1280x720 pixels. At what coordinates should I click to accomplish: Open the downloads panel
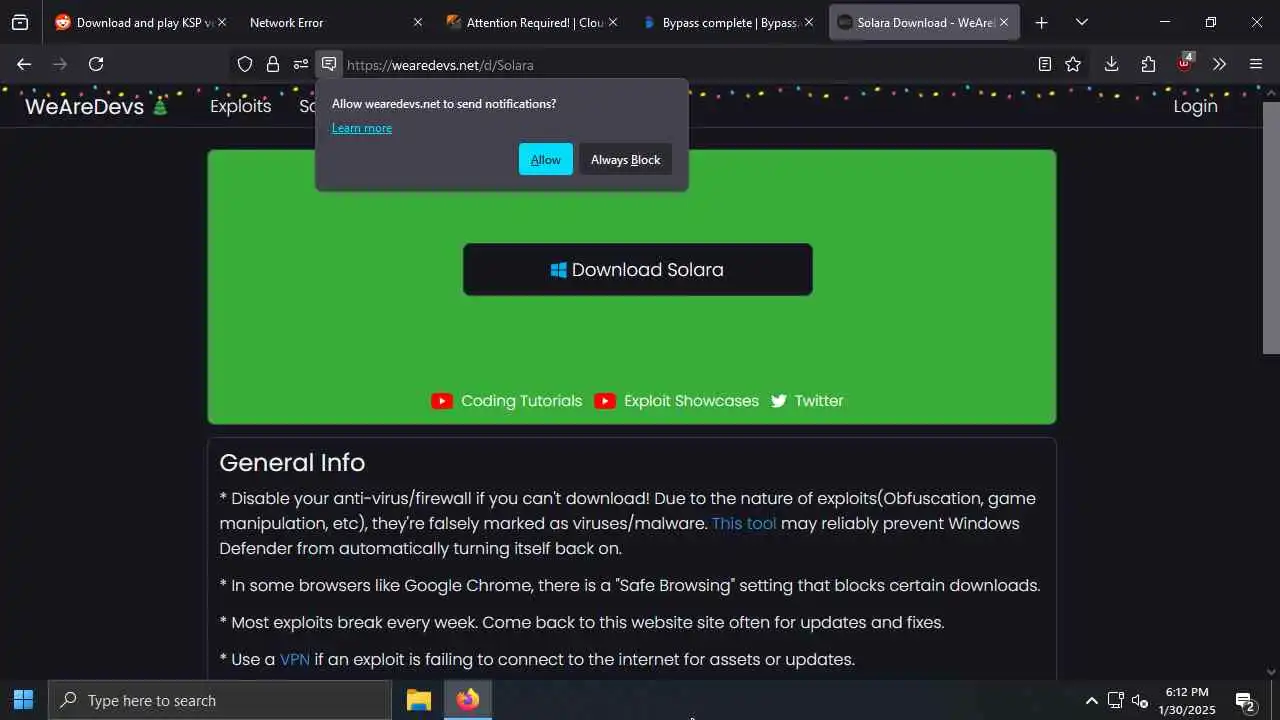click(x=1111, y=64)
